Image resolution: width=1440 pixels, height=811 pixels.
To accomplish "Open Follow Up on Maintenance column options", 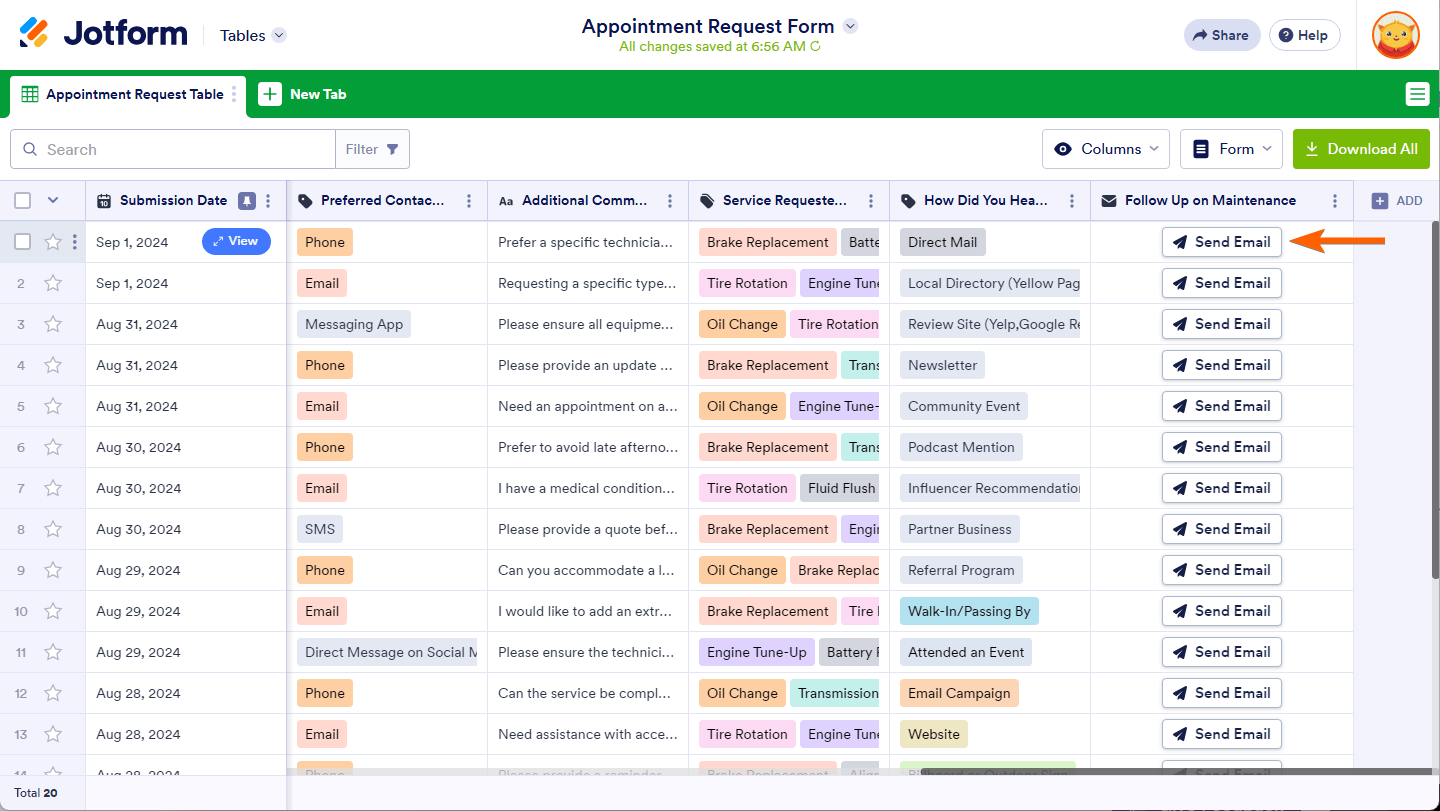I will click(x=1334, y=201).
